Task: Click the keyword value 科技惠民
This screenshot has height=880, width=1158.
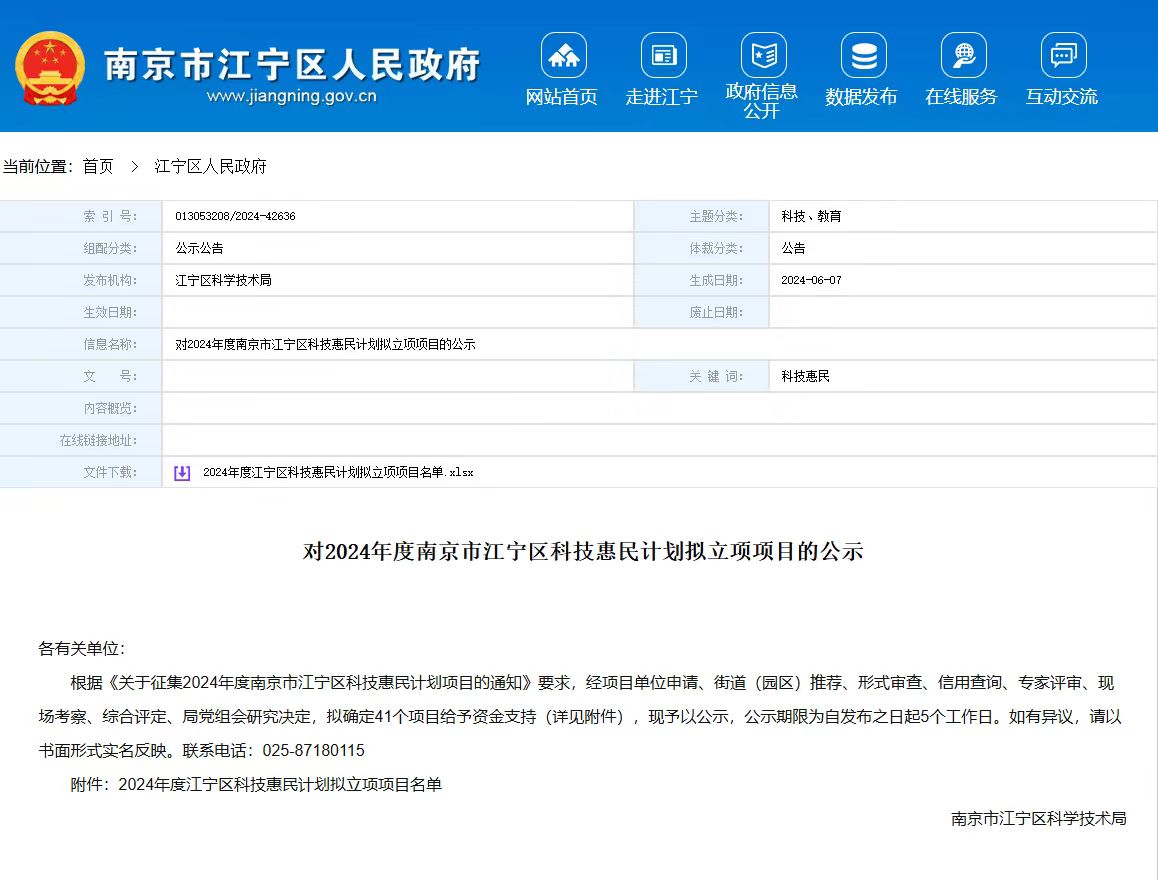Action: tap(806, 377)
